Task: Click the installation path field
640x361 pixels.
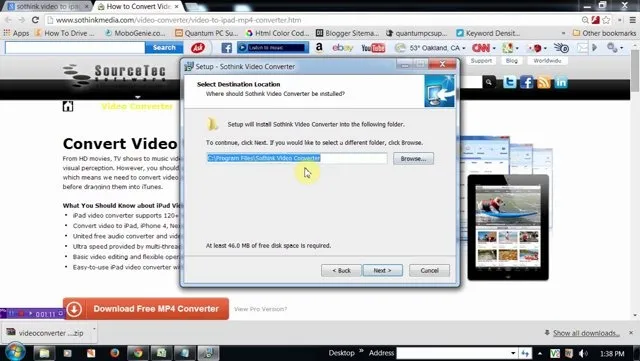Action: (297, 158)
